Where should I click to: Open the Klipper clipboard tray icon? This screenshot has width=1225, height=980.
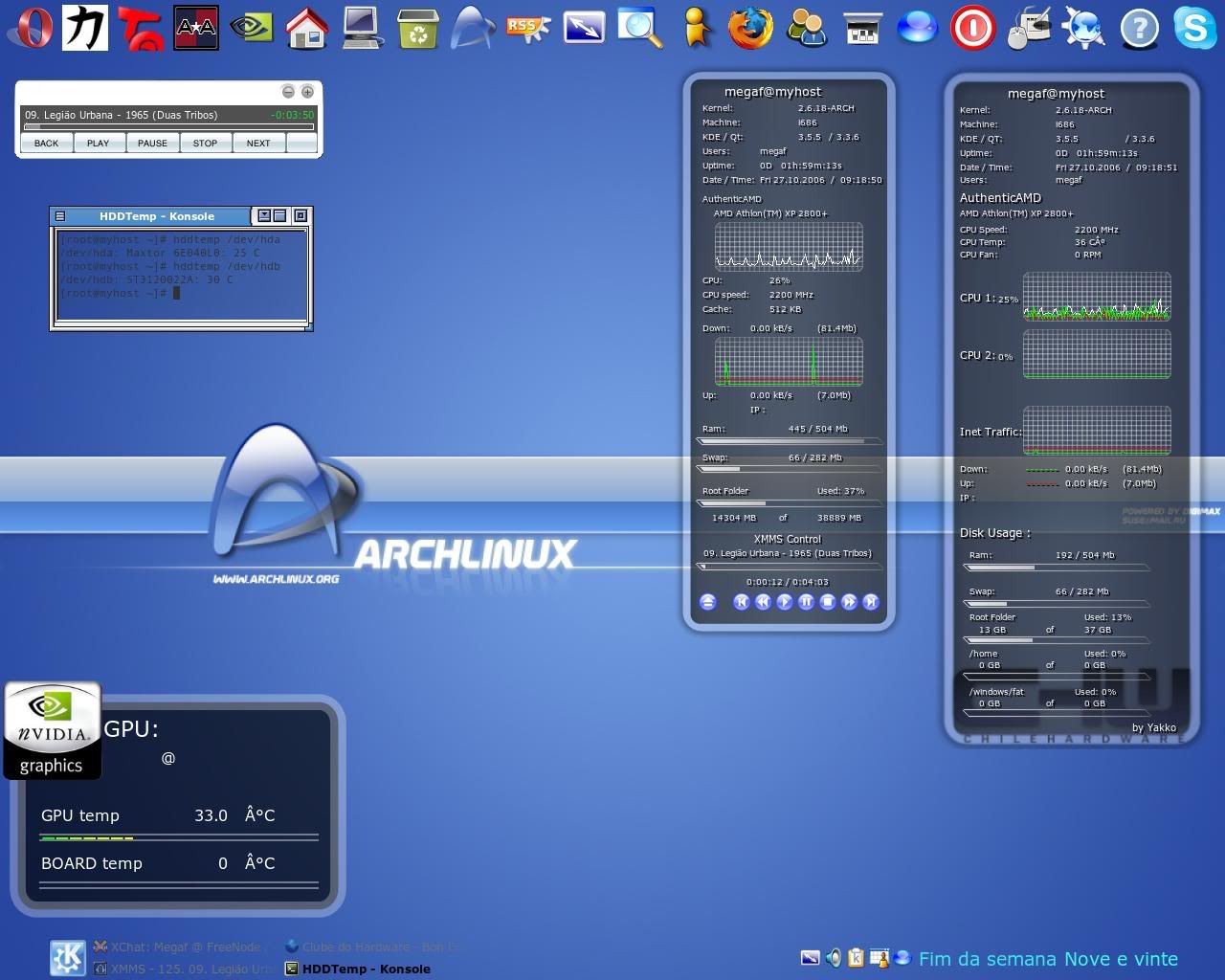pos(856,958)
